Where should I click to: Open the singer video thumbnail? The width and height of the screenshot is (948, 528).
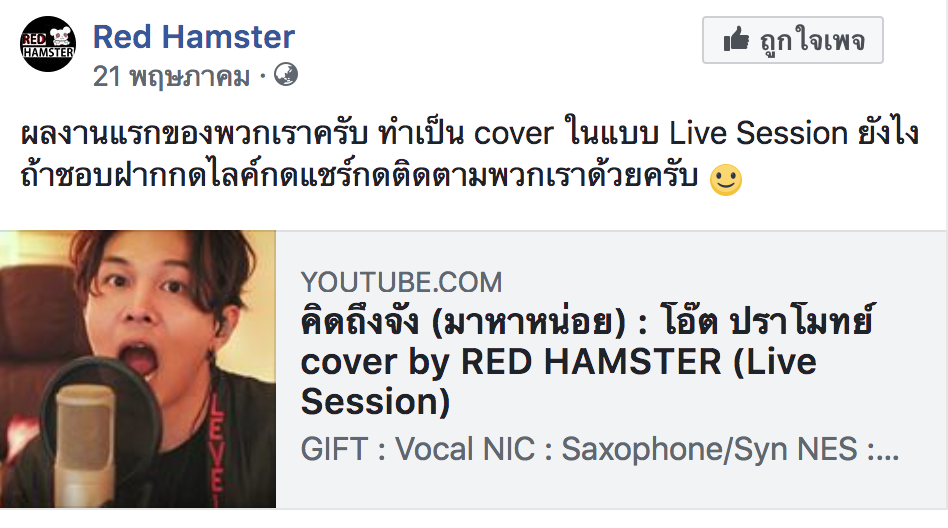coord(138,369)
